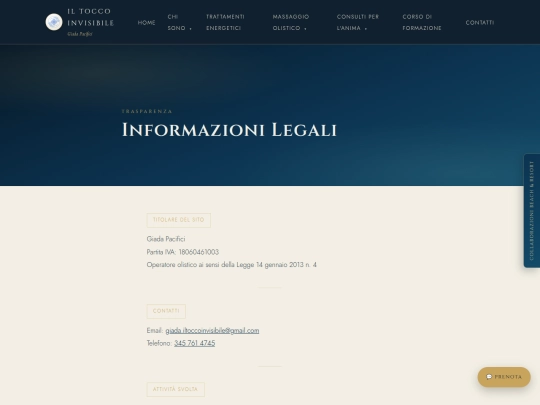Expand the Chi Sono dropdown arrow

pyautogui.click(x=190, y=29)
